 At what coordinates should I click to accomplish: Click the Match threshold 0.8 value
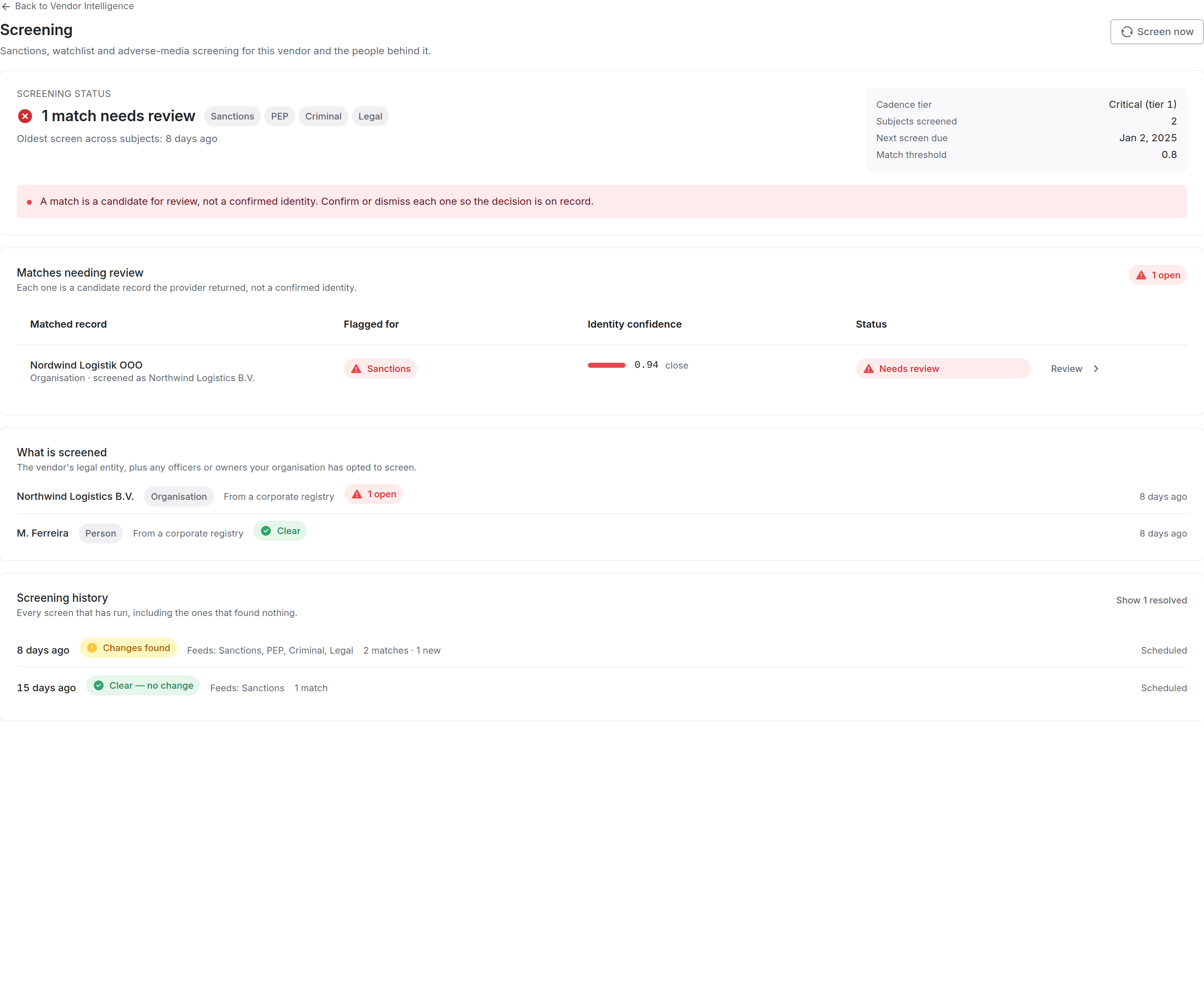coord(1169,155)
